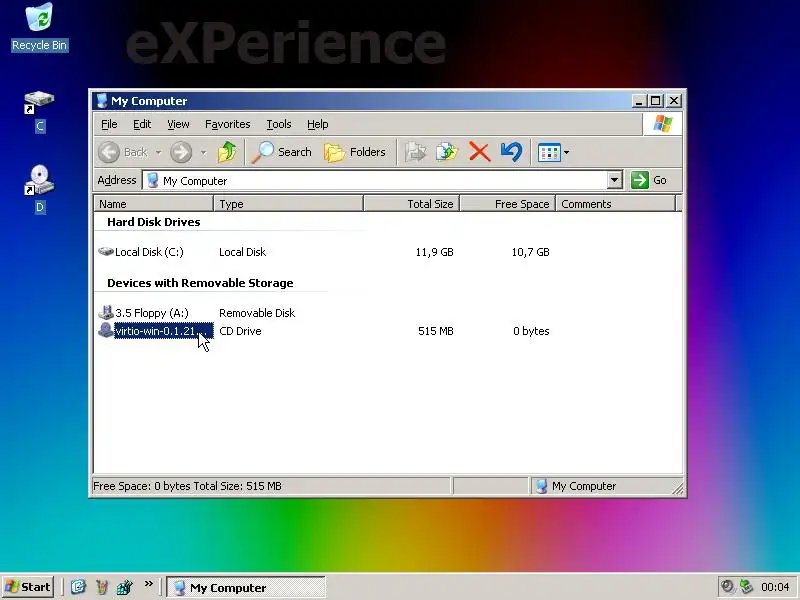The height and width of the screenshot is (600, 800).
Task: Click the 11,9 GB total size cell
Action: pos(434,252)
